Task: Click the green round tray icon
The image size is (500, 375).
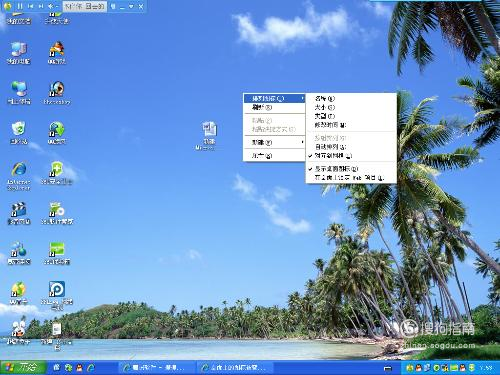Action: coord(437,368)
